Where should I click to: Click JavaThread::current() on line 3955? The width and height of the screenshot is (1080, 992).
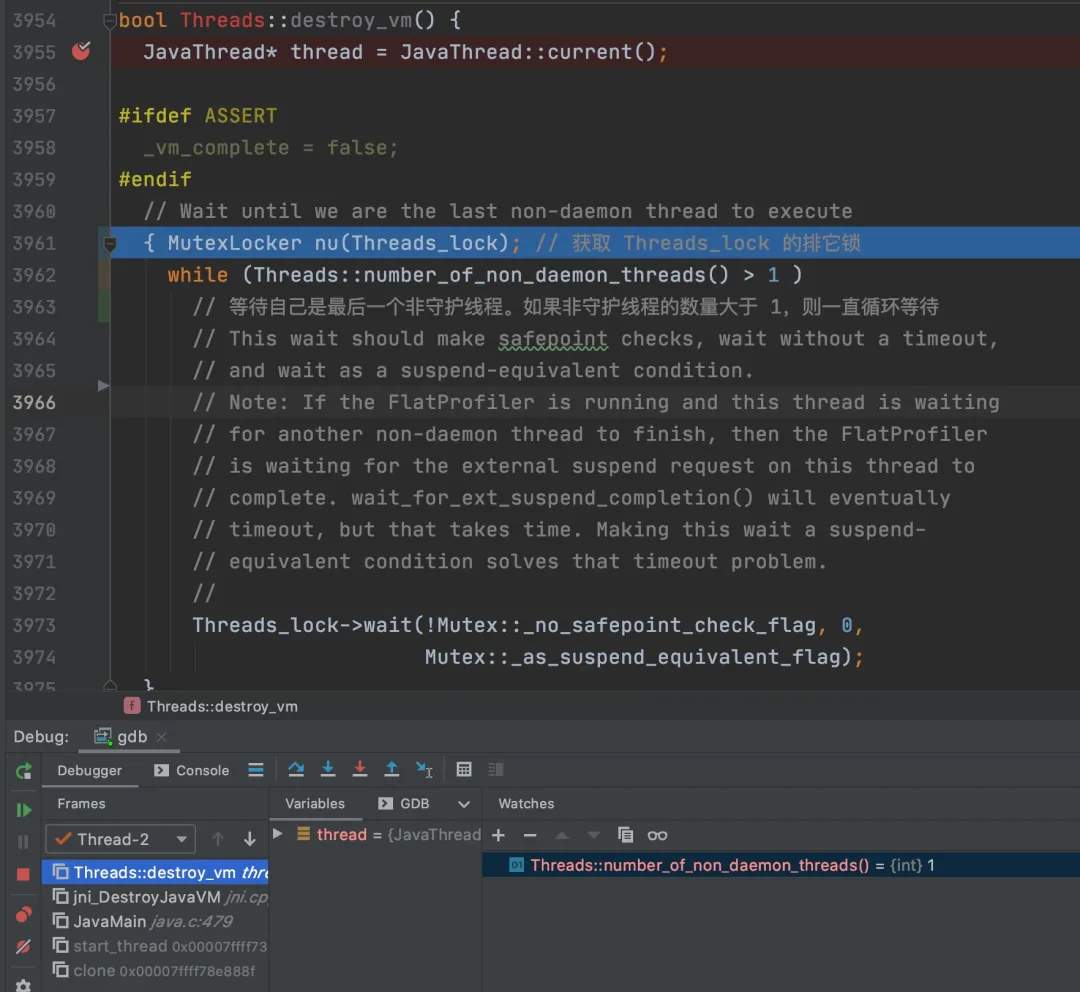click(x=528, y=52)
